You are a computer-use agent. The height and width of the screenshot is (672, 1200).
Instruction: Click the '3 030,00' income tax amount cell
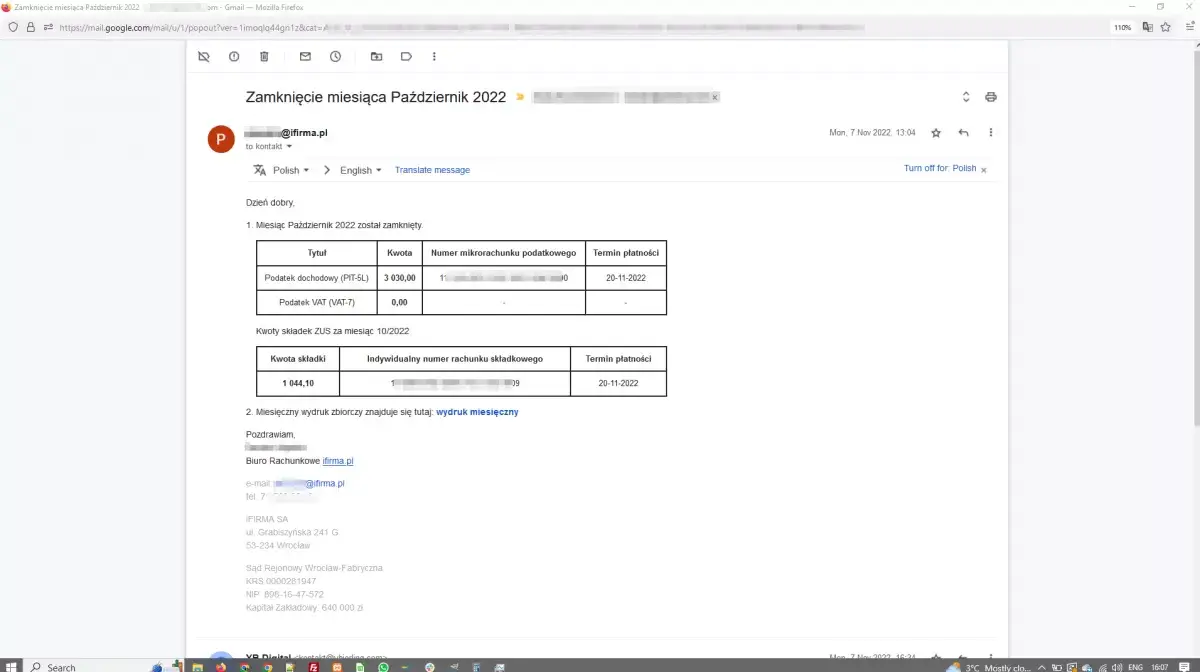click(x=400, y=278)
